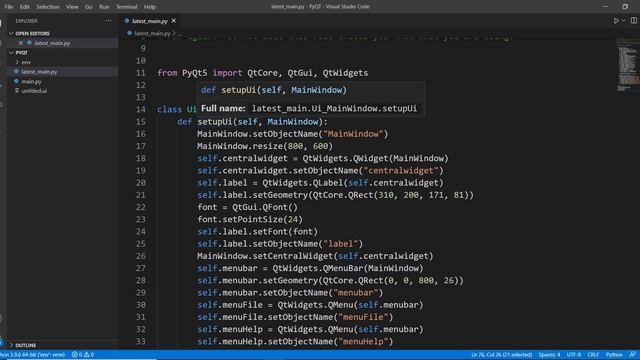Jump to a position in the code minimap
The image size is (640, 360).
(627, 64)
